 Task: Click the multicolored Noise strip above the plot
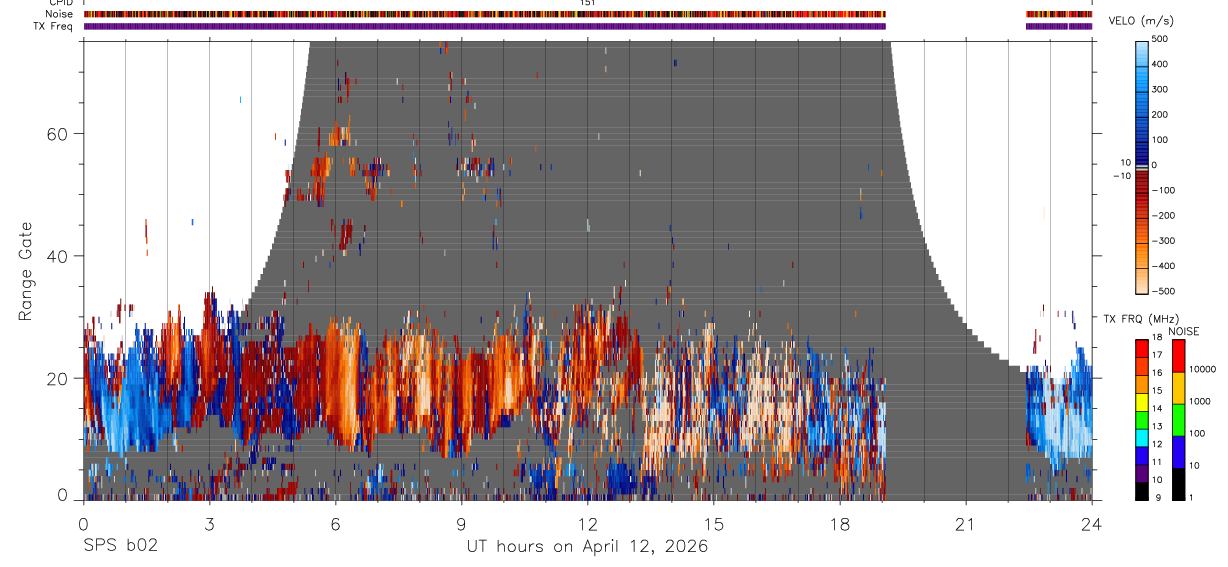(484, 14)
